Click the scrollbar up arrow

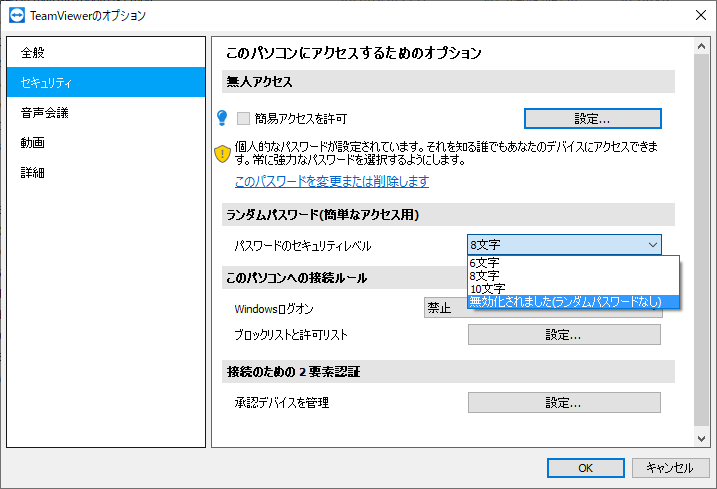(x=701, y=46)
